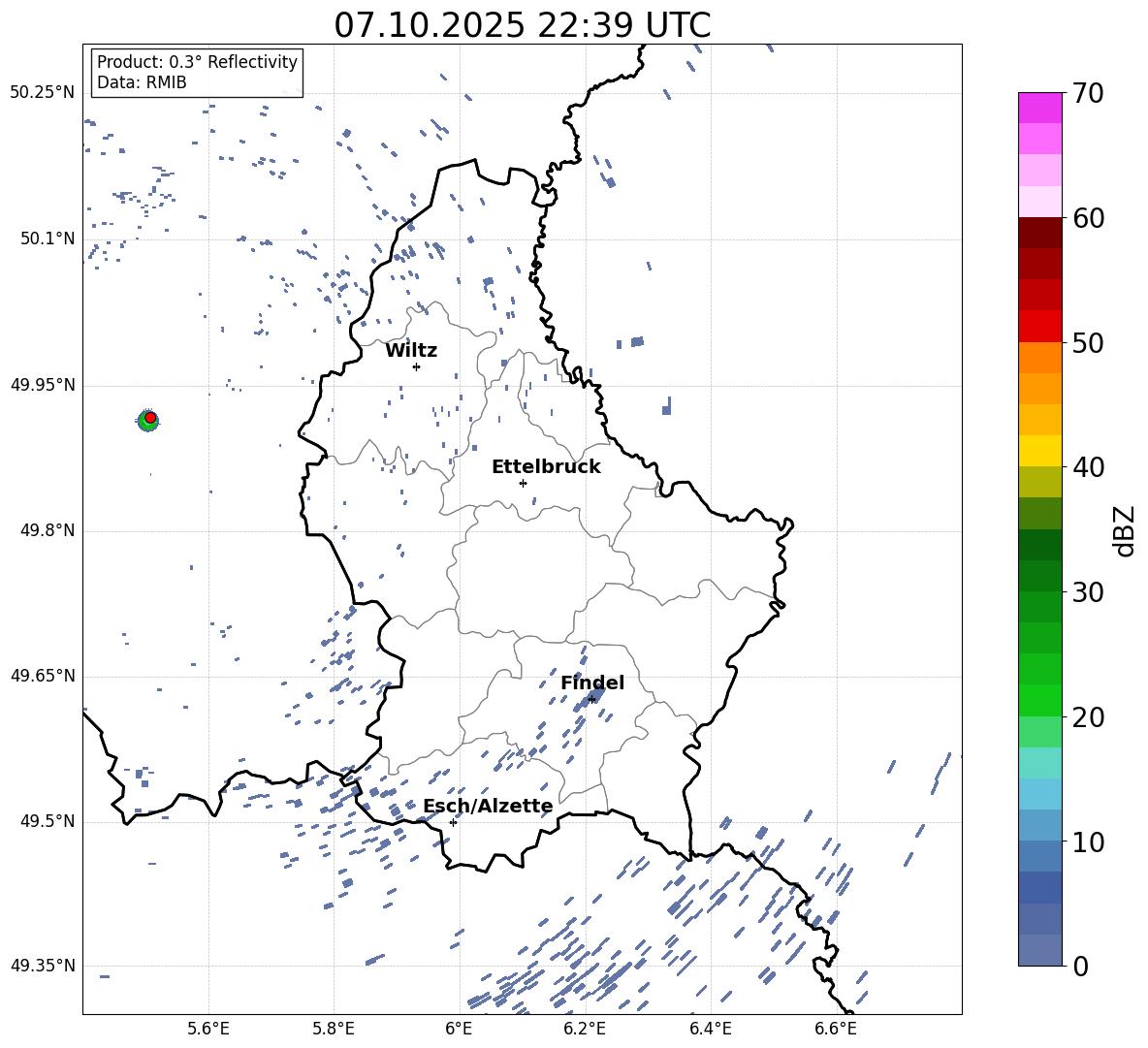
Task: Select the Findel station label
Action: [x=592, y=683]
